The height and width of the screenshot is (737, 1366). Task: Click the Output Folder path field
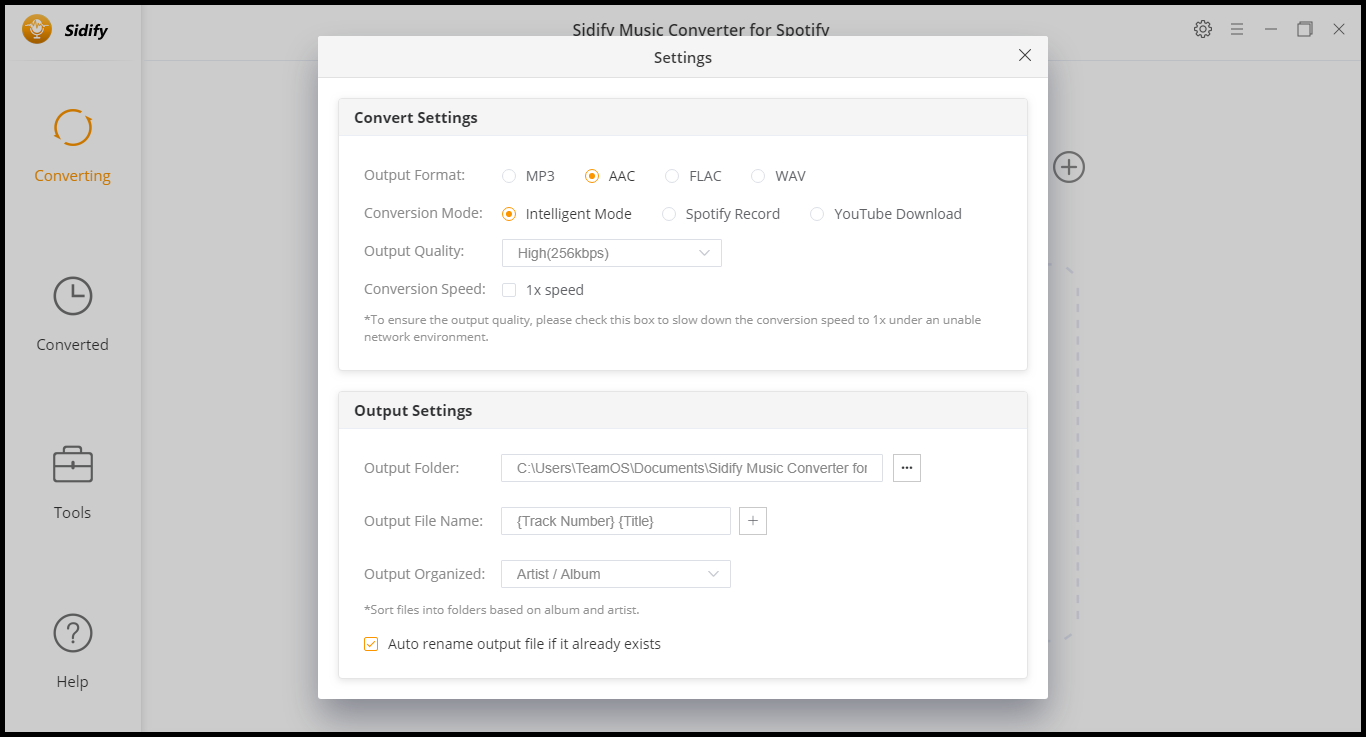pos(692,468)
